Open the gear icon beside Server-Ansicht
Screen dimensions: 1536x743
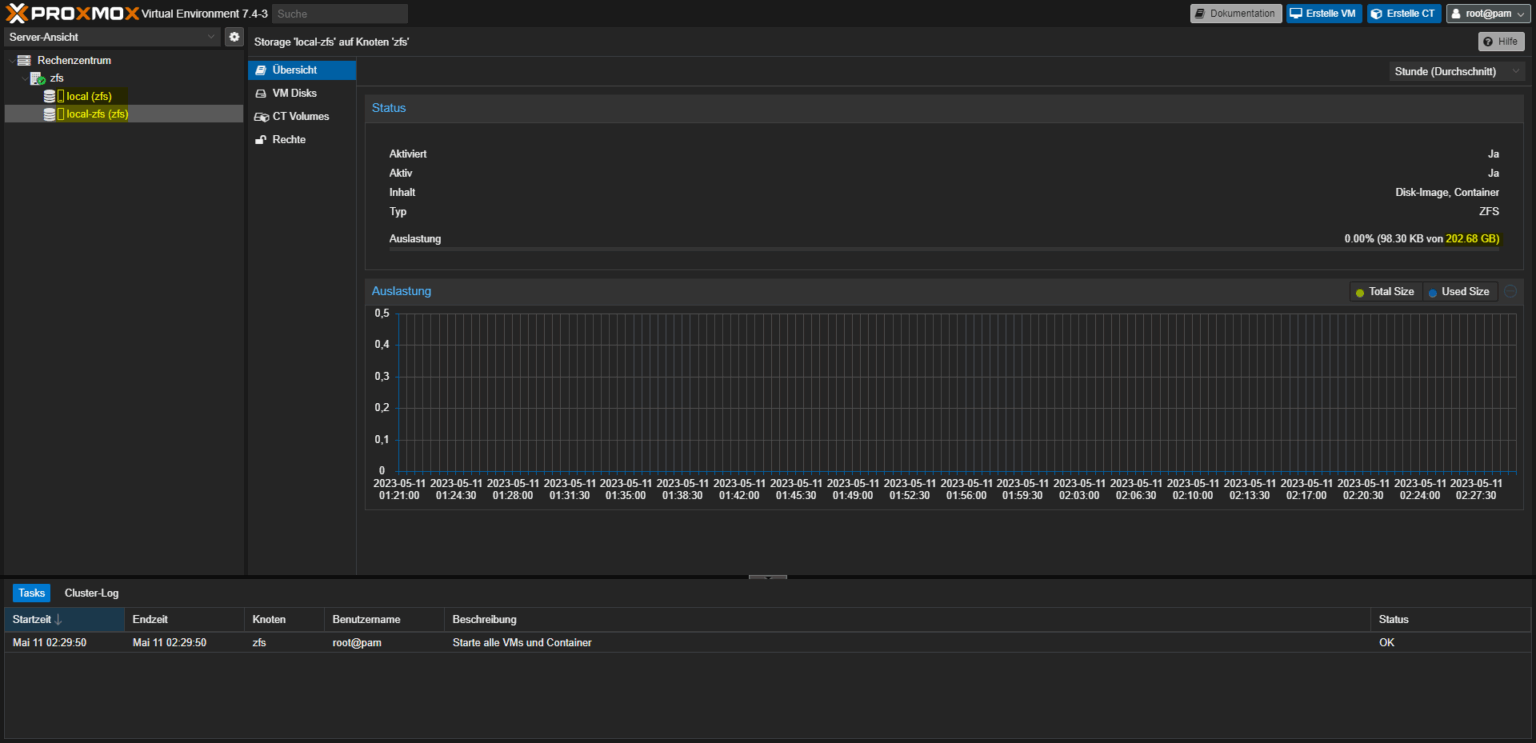[x=234, y=36]
